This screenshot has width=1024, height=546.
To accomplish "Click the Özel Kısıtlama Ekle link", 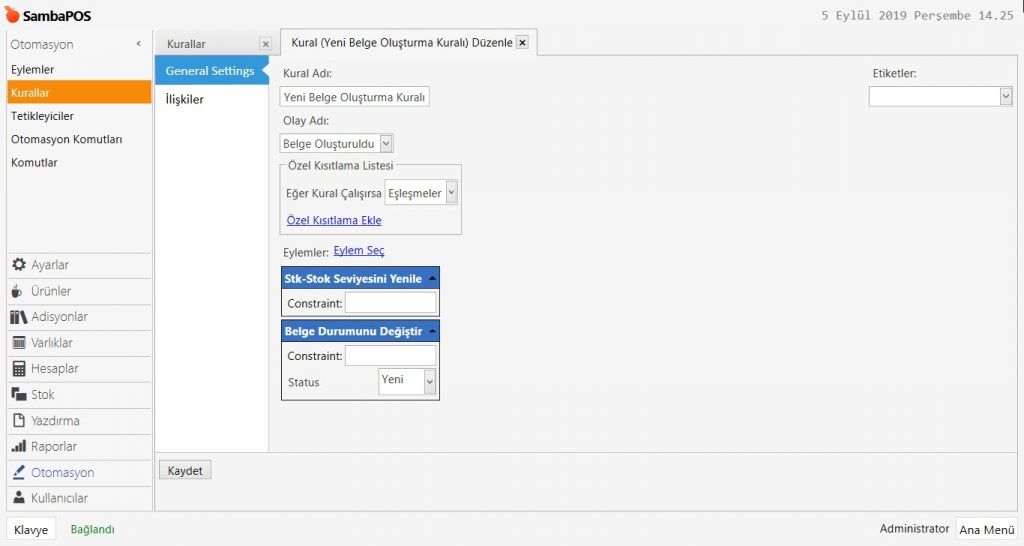I will 334,220.
